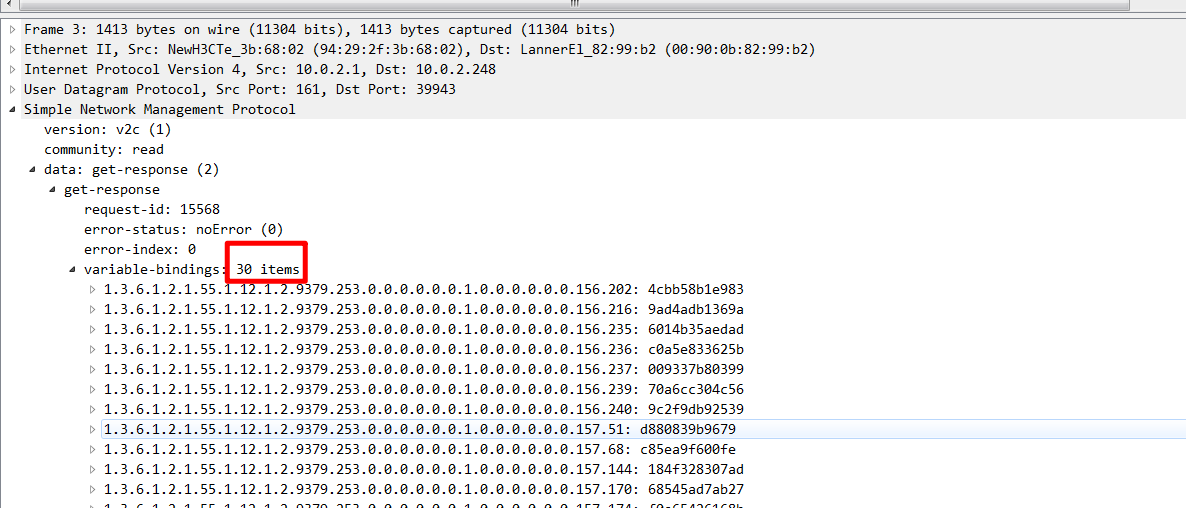Viewport: 1186px width, 508px height.
Task: Select error-status: noError (0) line
Action: 183,229
